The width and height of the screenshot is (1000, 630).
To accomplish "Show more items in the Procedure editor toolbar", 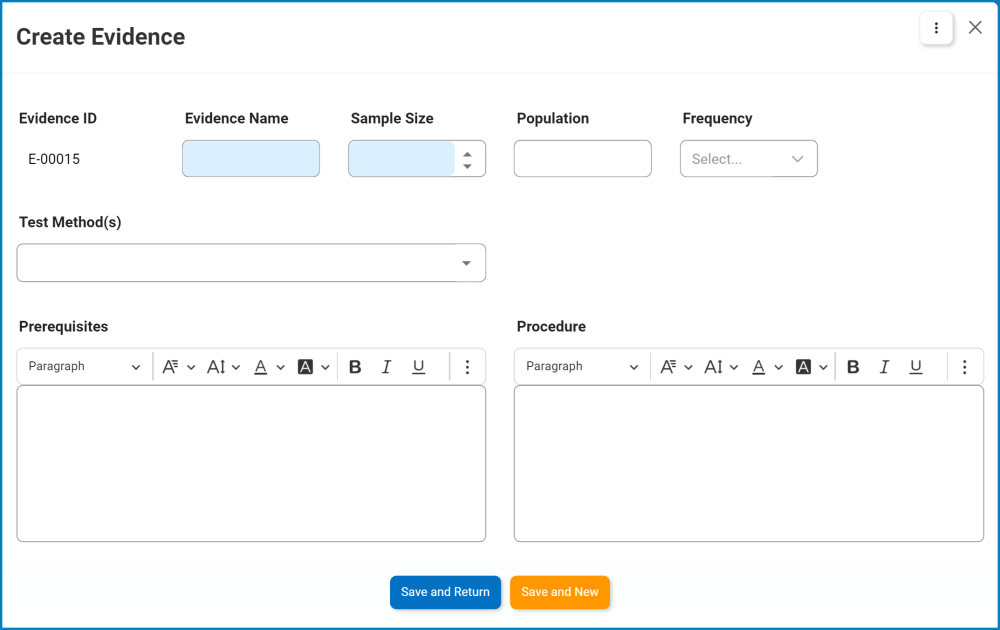I will point(965,366).
